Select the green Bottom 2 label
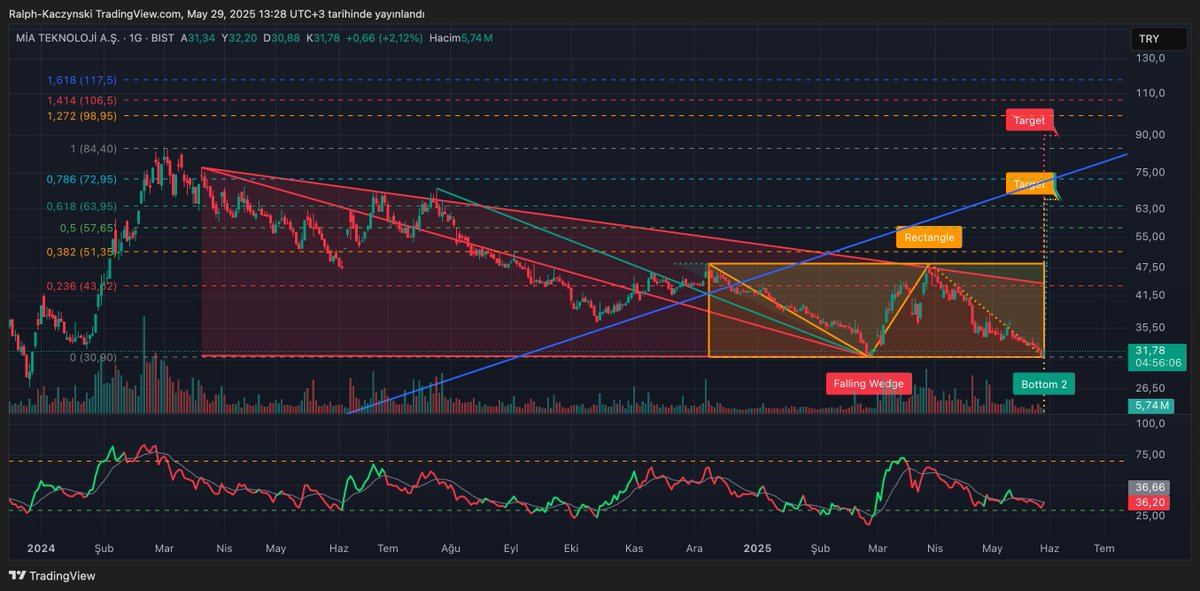 click(1044, 384)
